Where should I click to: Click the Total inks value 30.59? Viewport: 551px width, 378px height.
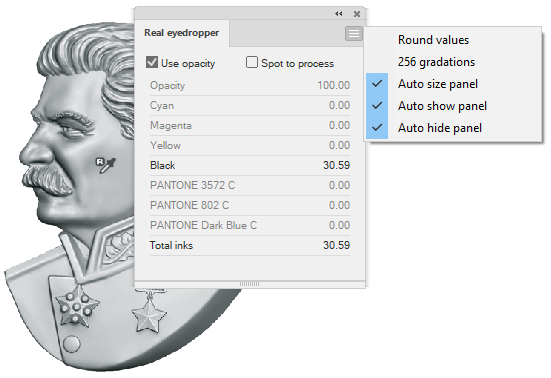[336, 245]
